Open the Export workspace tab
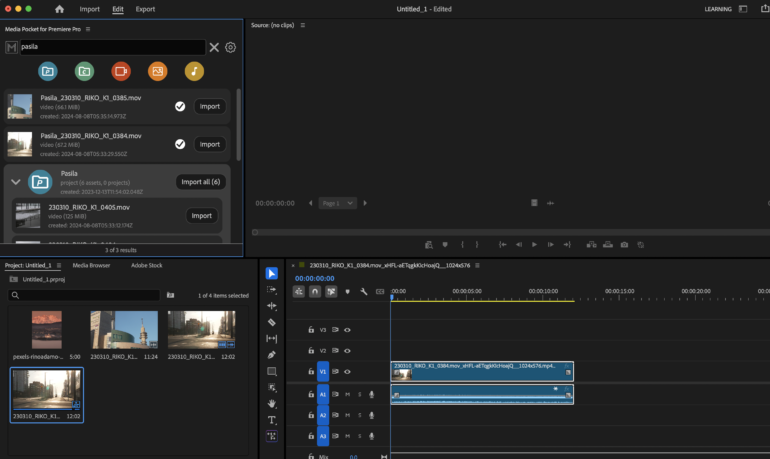Viewport: 770px width, 459px height. click(145, 9)
